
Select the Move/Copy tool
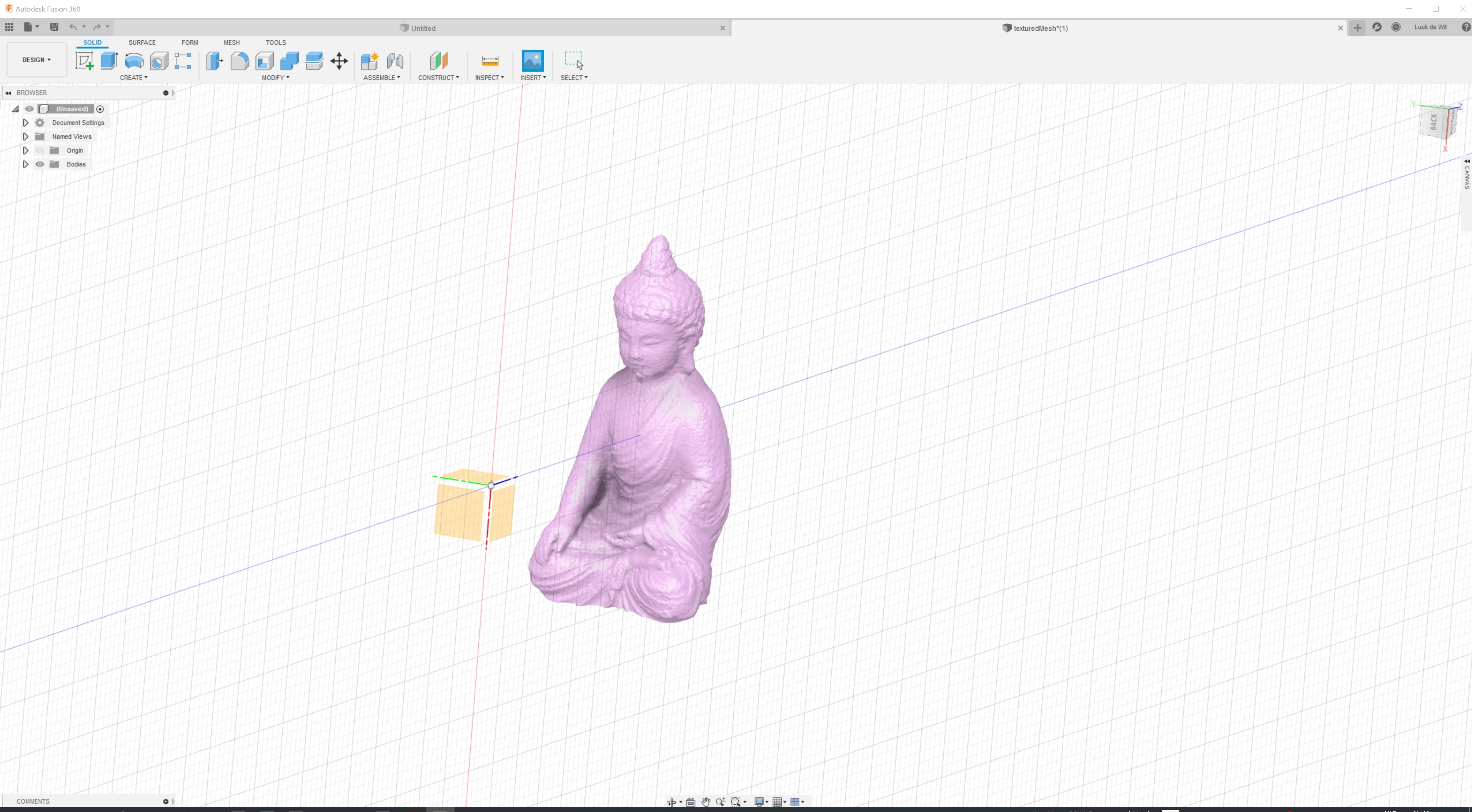tap(339, 61)
